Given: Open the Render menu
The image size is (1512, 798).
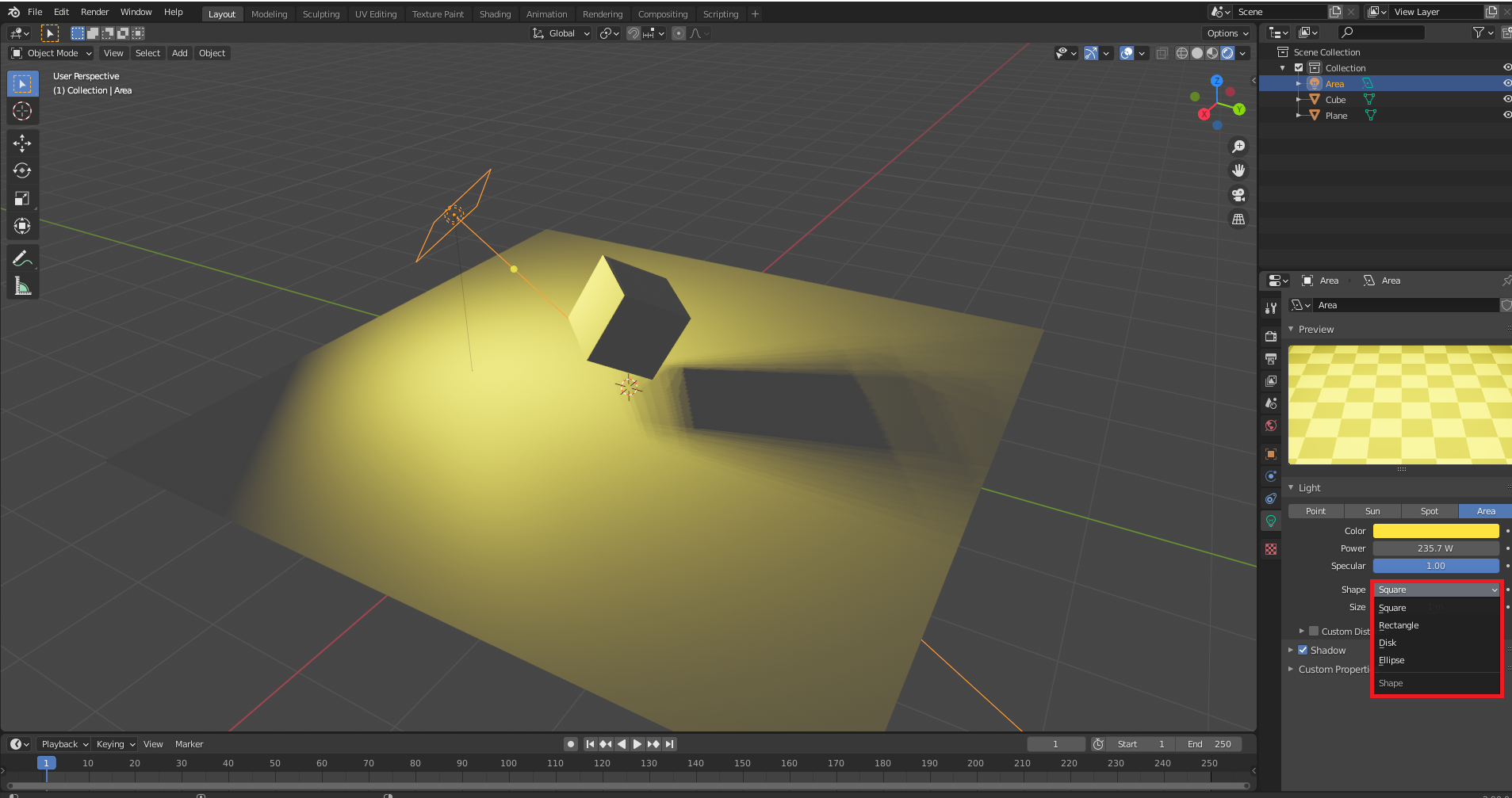Looking at the screenshot, I should click(94, 12).
